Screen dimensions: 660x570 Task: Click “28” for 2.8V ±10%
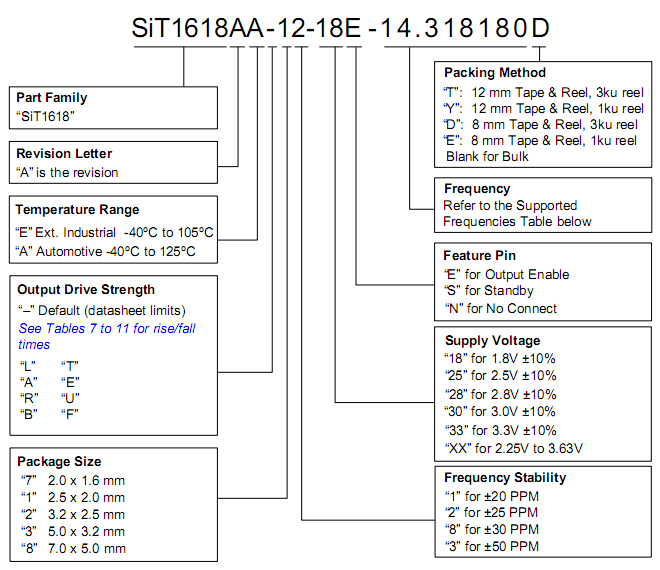500,394
